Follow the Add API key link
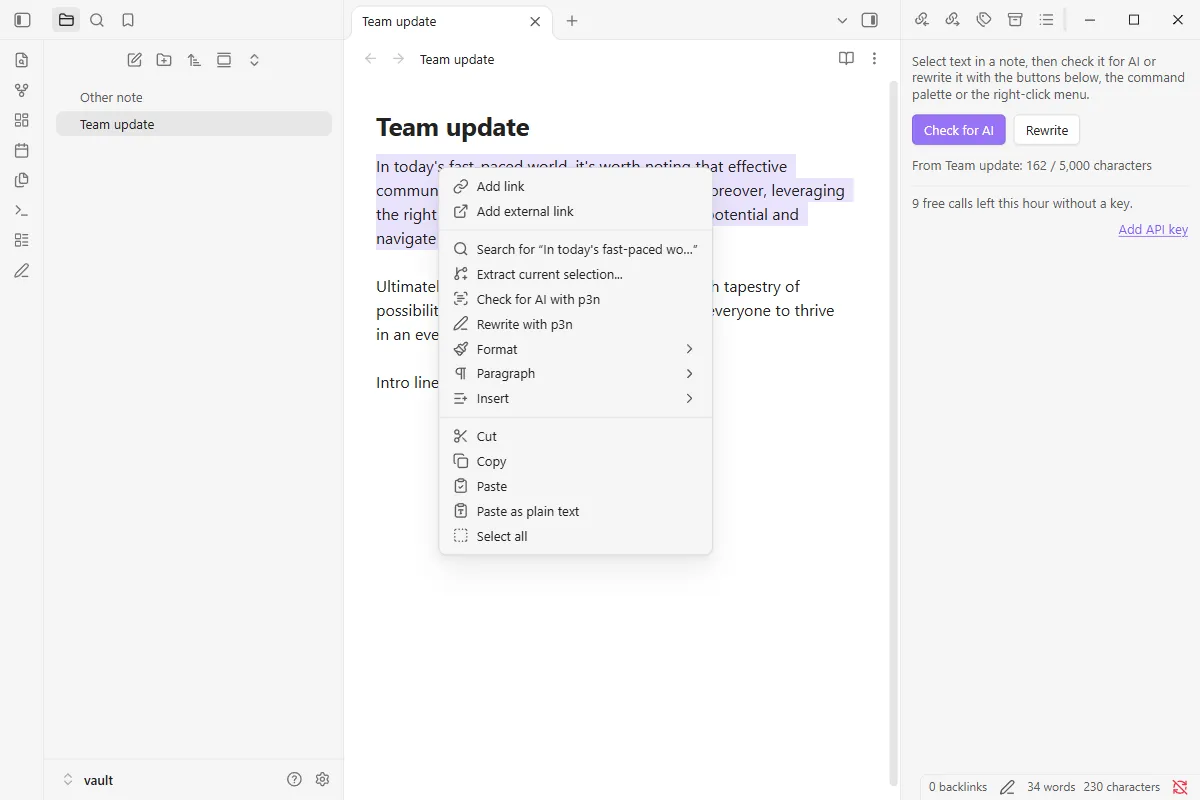 (x=1153, y=229)
